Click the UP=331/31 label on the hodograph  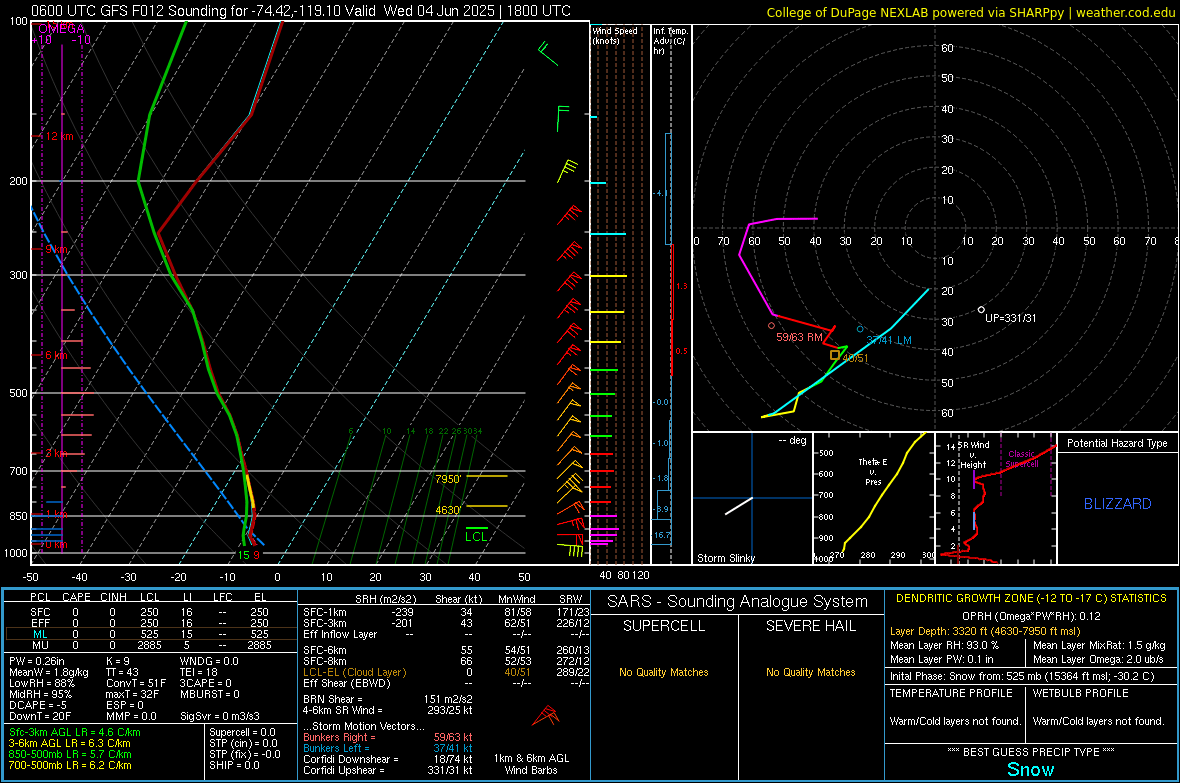coord(1011,318)
